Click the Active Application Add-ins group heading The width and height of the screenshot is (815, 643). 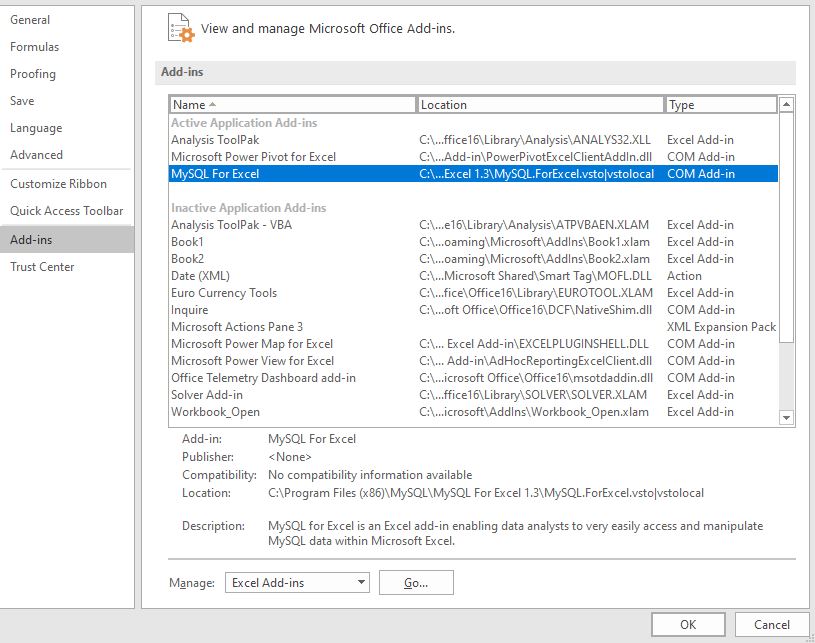(244, 123)
